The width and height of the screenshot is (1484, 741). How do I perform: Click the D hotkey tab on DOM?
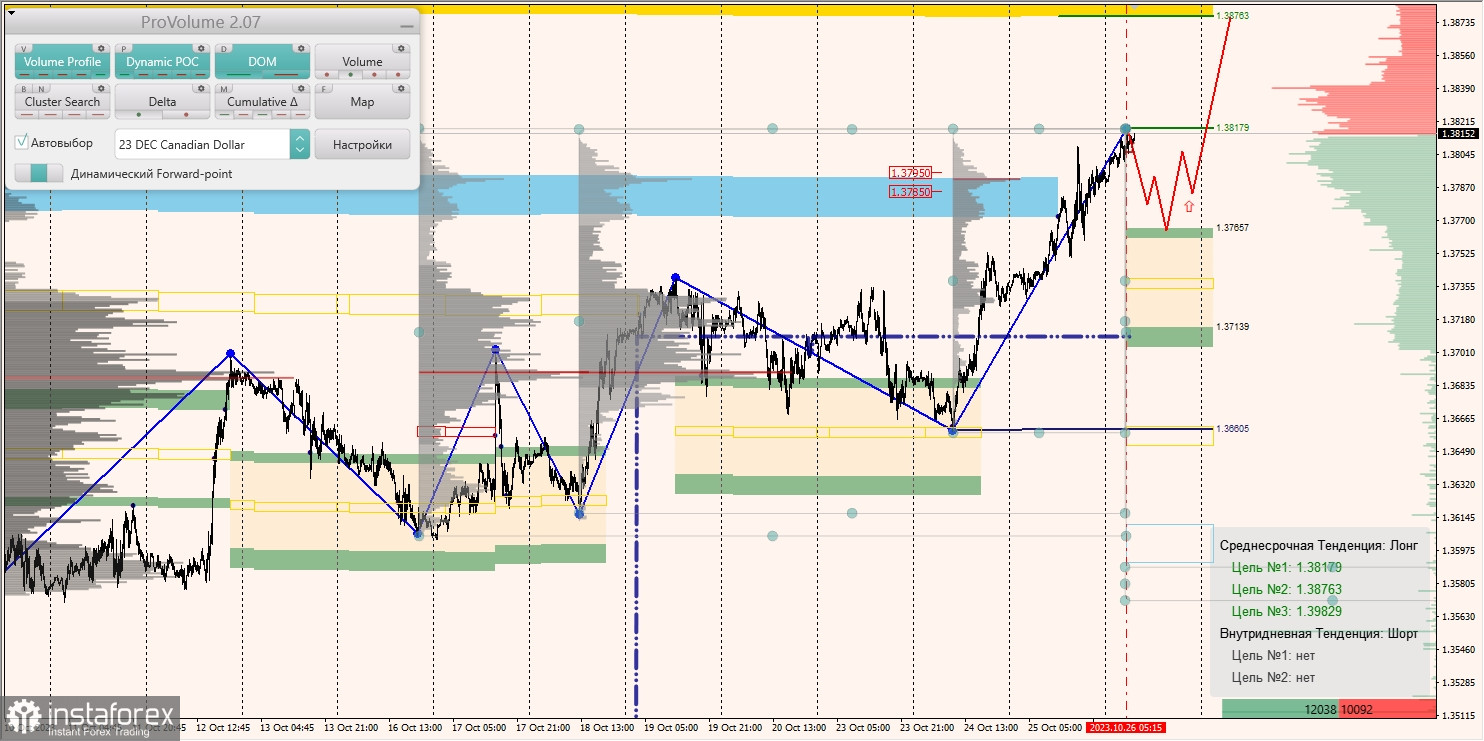point(224,49)
